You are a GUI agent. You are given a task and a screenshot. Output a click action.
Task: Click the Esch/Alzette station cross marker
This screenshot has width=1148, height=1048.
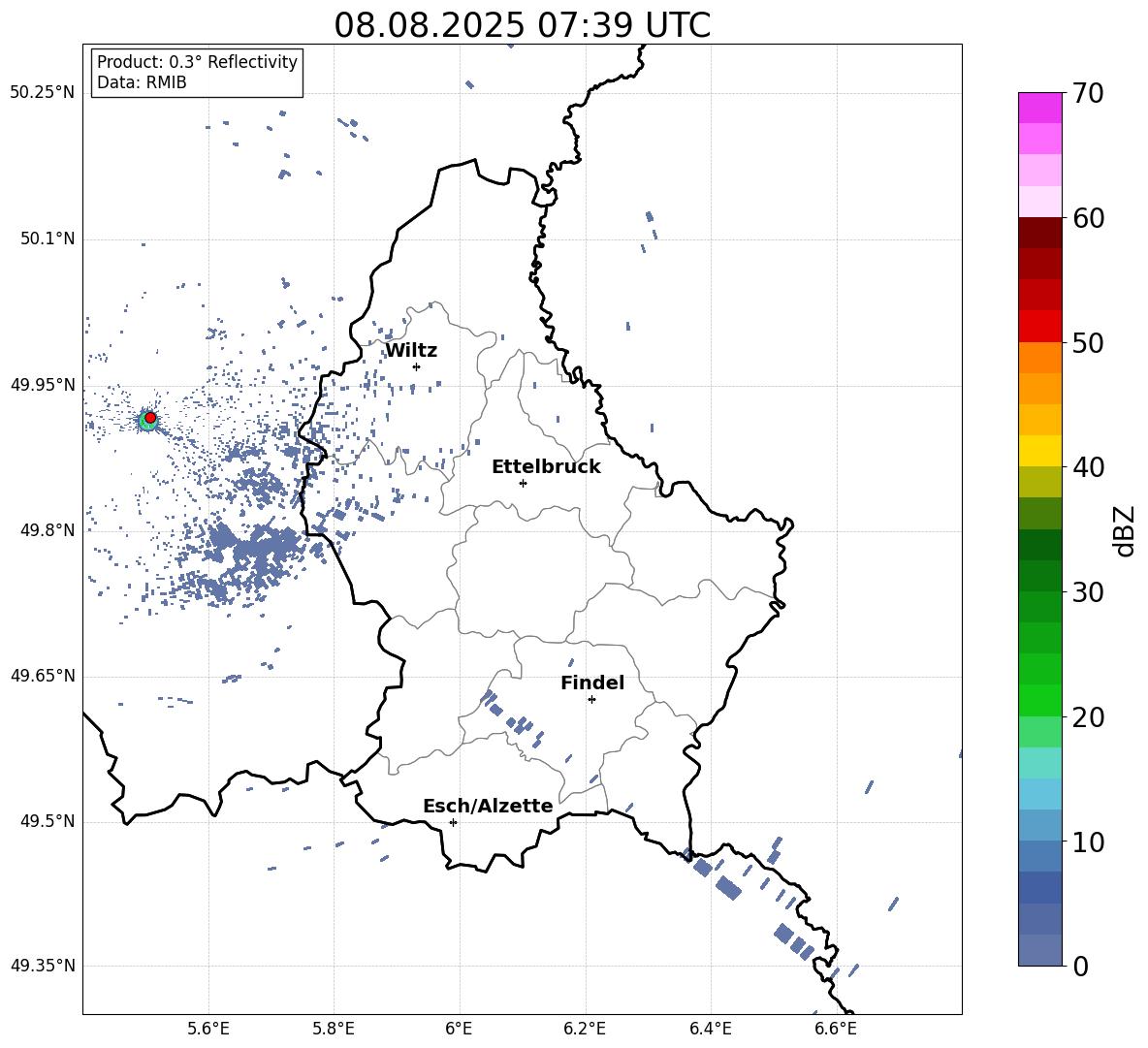click(x=453, y=822)
